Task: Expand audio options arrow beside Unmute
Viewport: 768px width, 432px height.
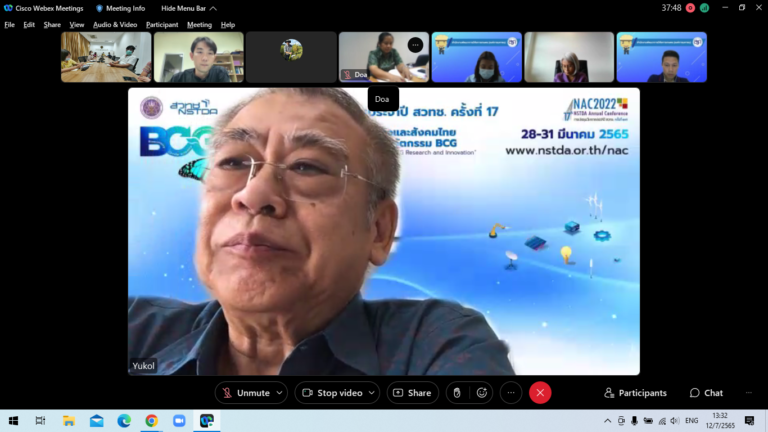Action: point(279,393)
